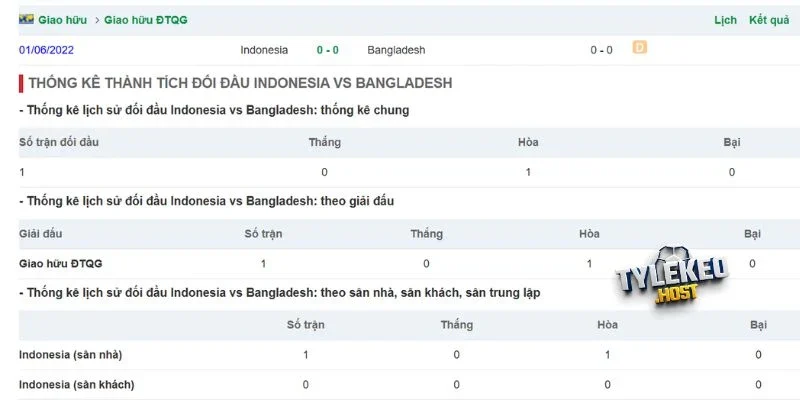
Task: Click the green 0 - 0 full-time score
Action: pyautogui.click(x=328, y=50)
